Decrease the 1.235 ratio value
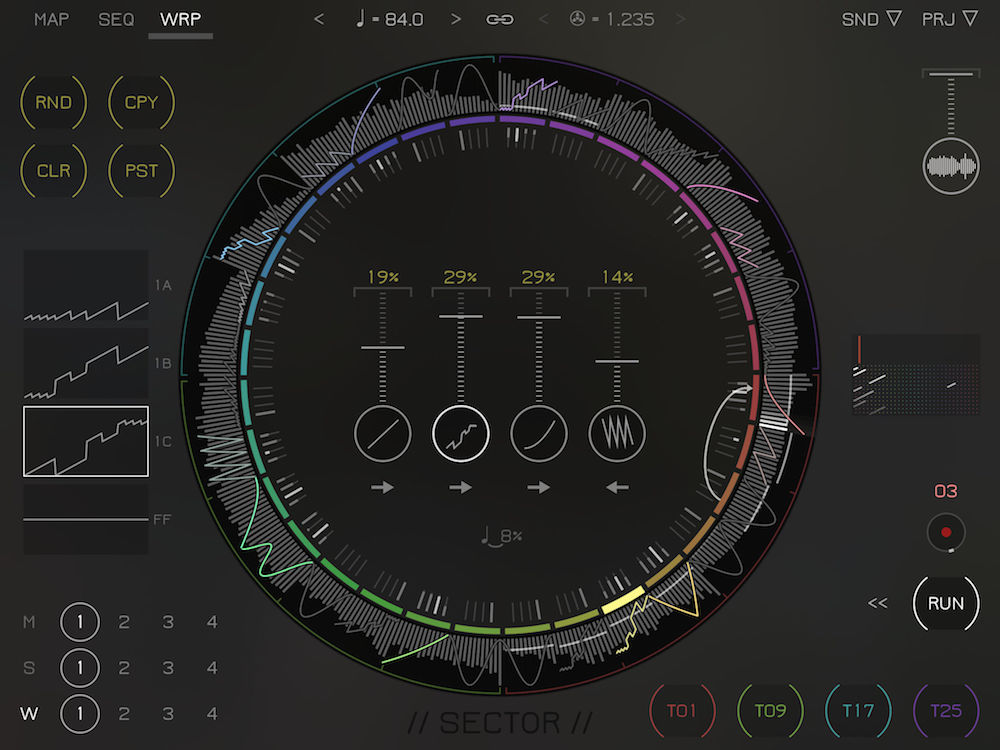Viewport: 1000px width, 750px height. coord(543,19)
